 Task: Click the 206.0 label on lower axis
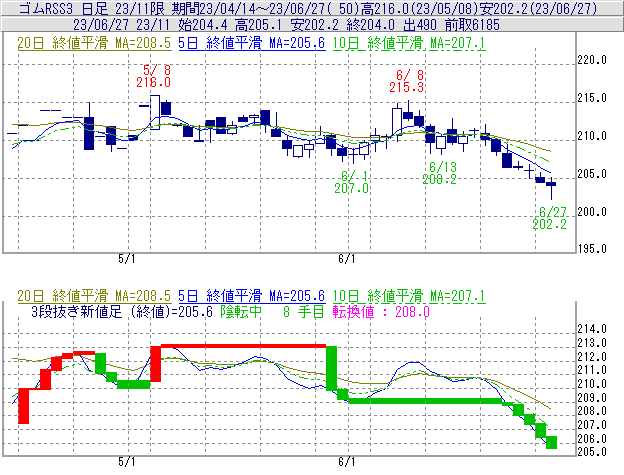point(592,439)
